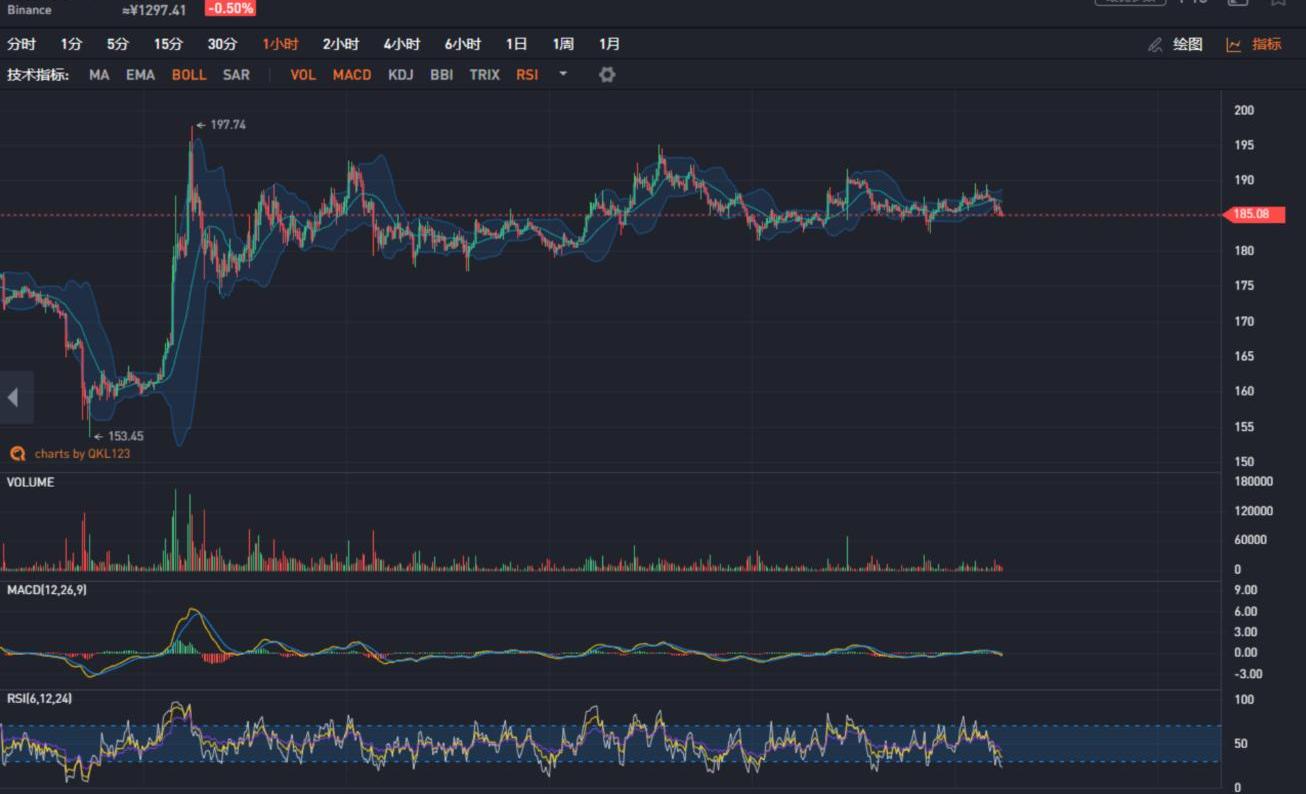Hide the VOL volume indicator
Image resolution: width=1306 pixels, height=794 pixels.
[303, 75]
